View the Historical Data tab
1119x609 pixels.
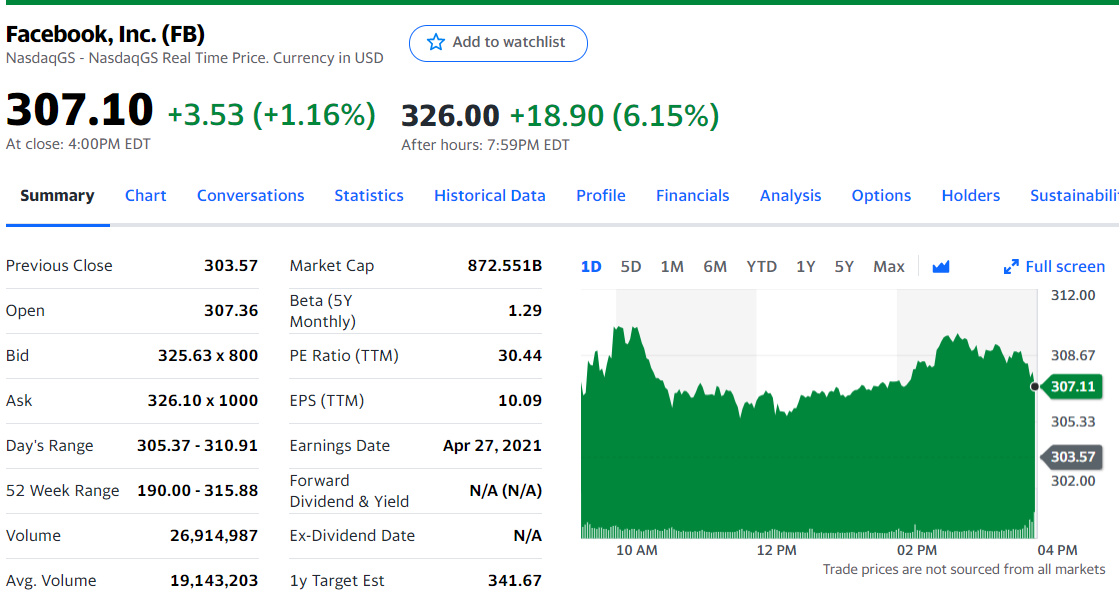point(490,196)
